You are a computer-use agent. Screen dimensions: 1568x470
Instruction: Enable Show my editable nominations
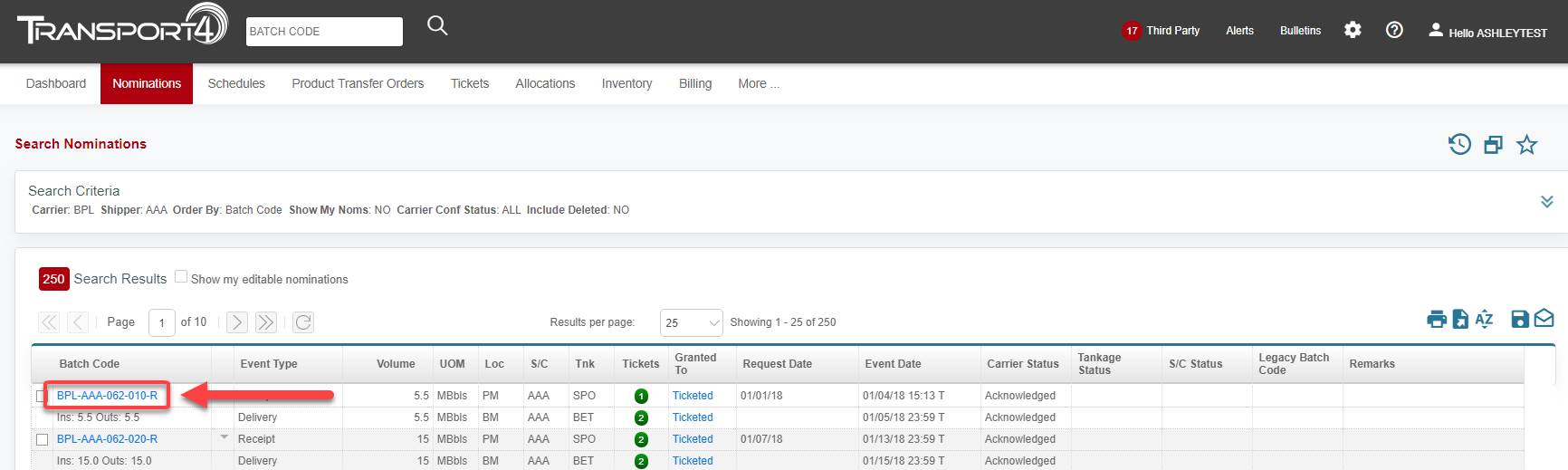point(181,277)
